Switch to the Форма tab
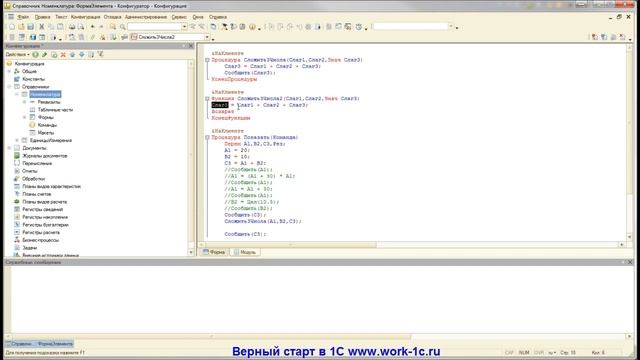 pos(214,252)
